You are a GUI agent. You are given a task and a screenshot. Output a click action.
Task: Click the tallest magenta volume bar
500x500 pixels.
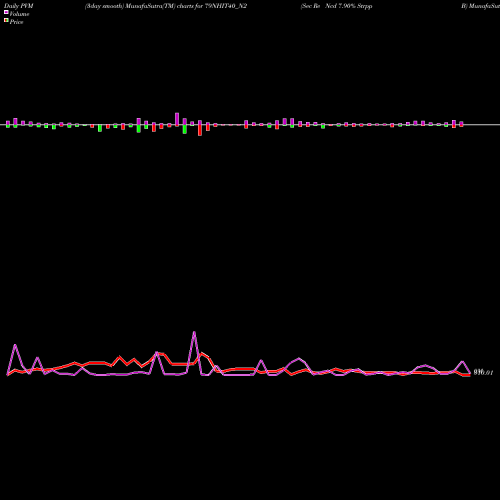click(x=177, y=119)
